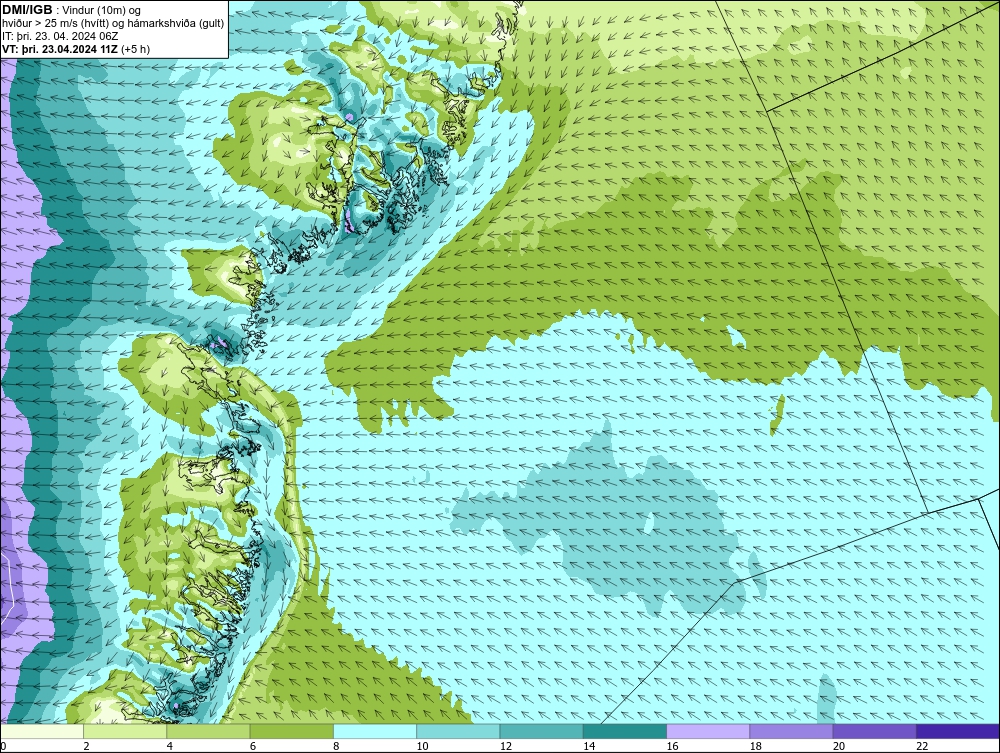Click the 14–16 m/s dark teal legend swatch
Image resolution: width=1000 pixels, height=753 pixels.
pyautogui.click(x=624, y=731)
